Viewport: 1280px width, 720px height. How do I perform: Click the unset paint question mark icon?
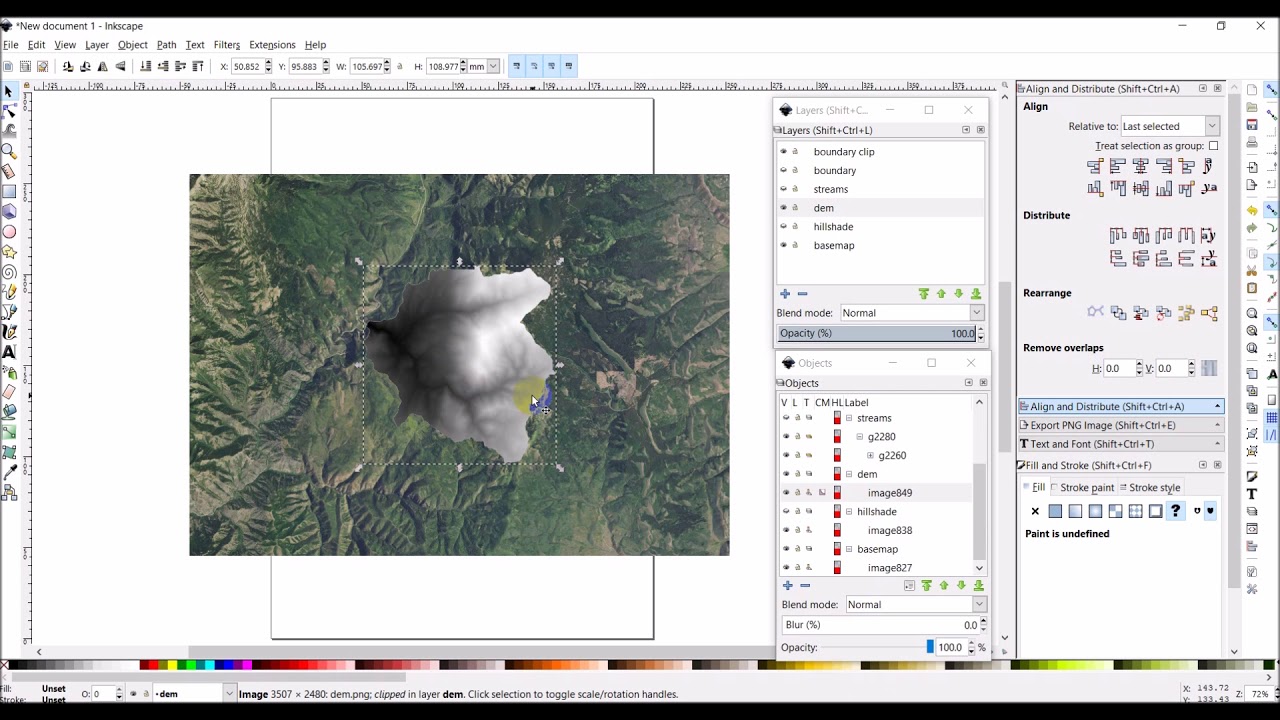[1175, 511]
